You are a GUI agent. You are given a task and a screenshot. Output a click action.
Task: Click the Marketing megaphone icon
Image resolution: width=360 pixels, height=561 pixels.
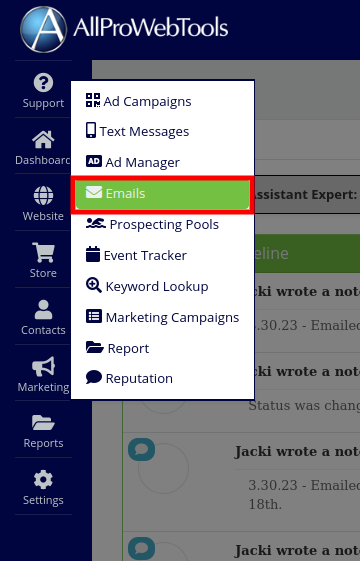click(x=43, y=366)
